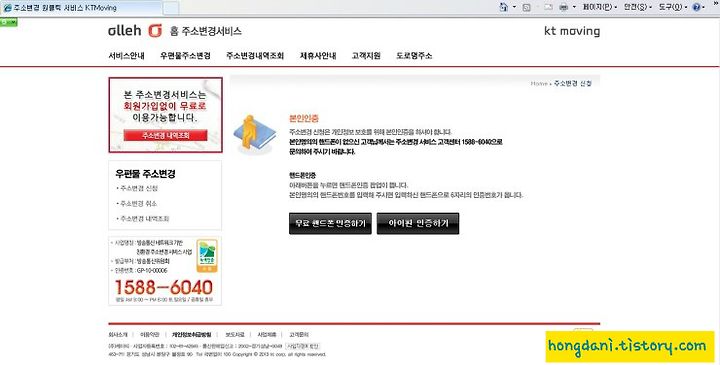Click the 주소변경 내역조회 sidebar link
The image size is (720, 365).
[144, 219]
